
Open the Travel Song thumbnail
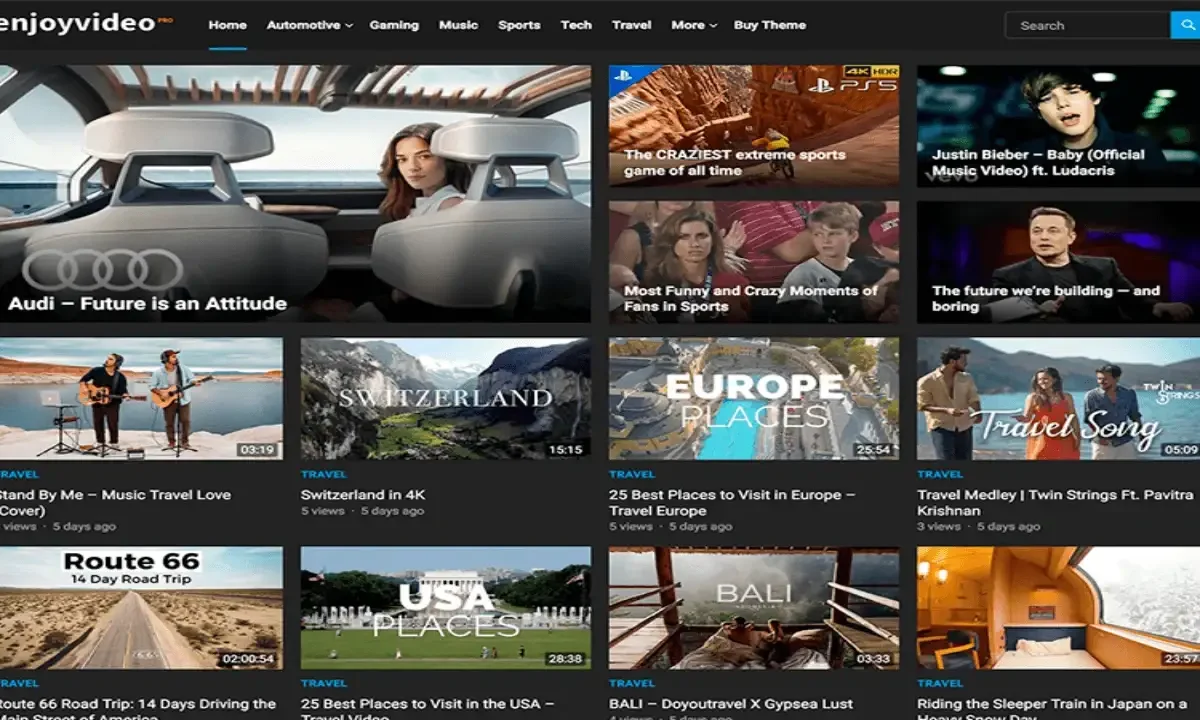pyautogui.click(x=1058, y=398)
